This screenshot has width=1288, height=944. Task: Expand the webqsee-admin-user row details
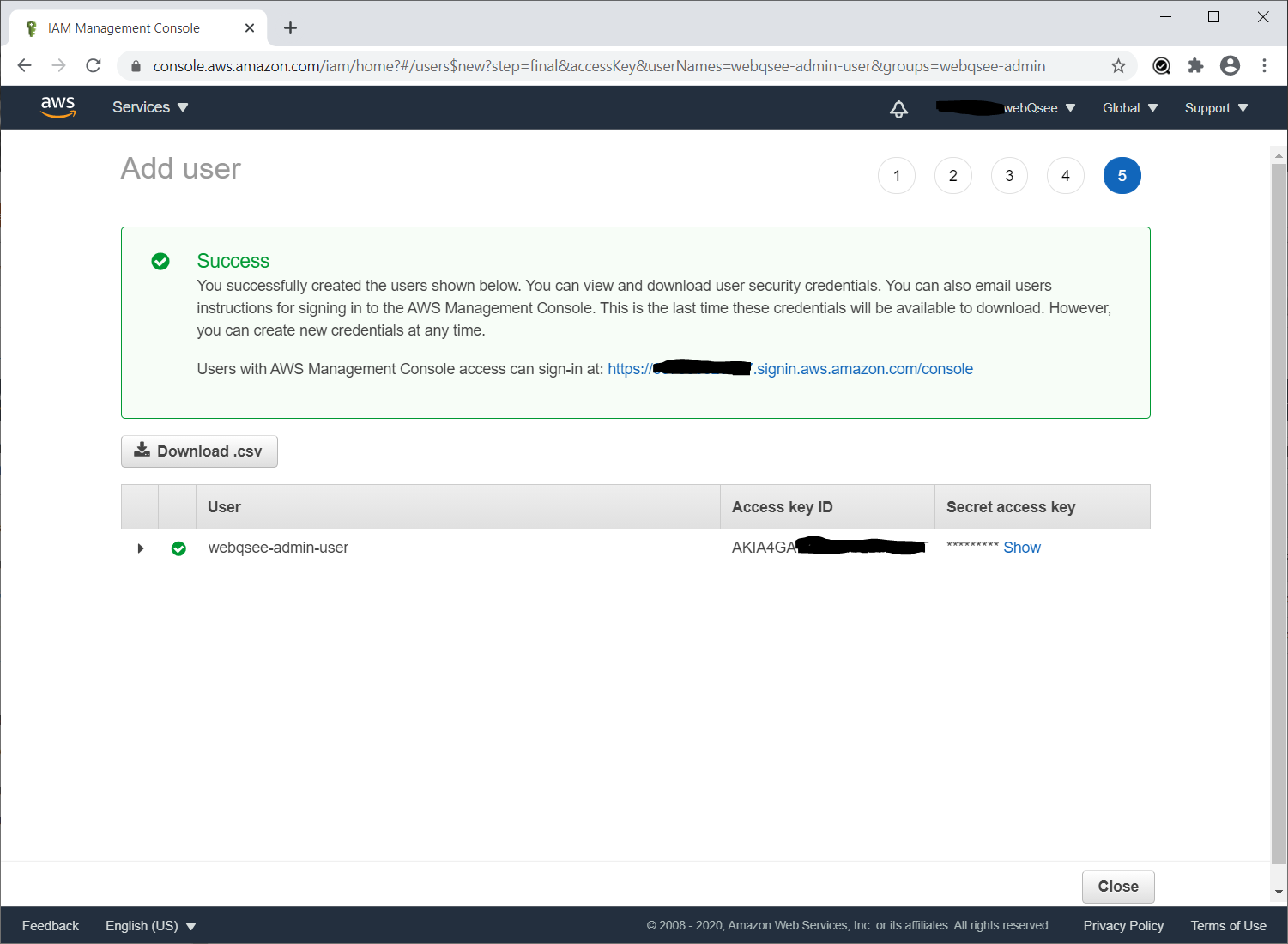pyautogui.click(x=141, y=548)
